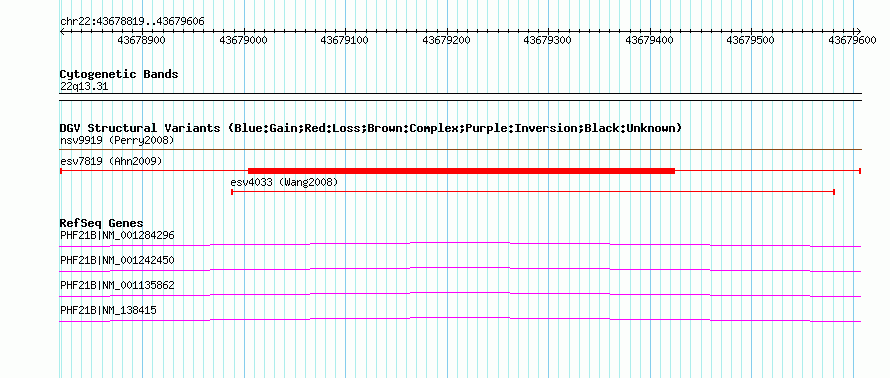
Task: Click the right arrowhead of the ruler
Action: click(x=859, y=31)
